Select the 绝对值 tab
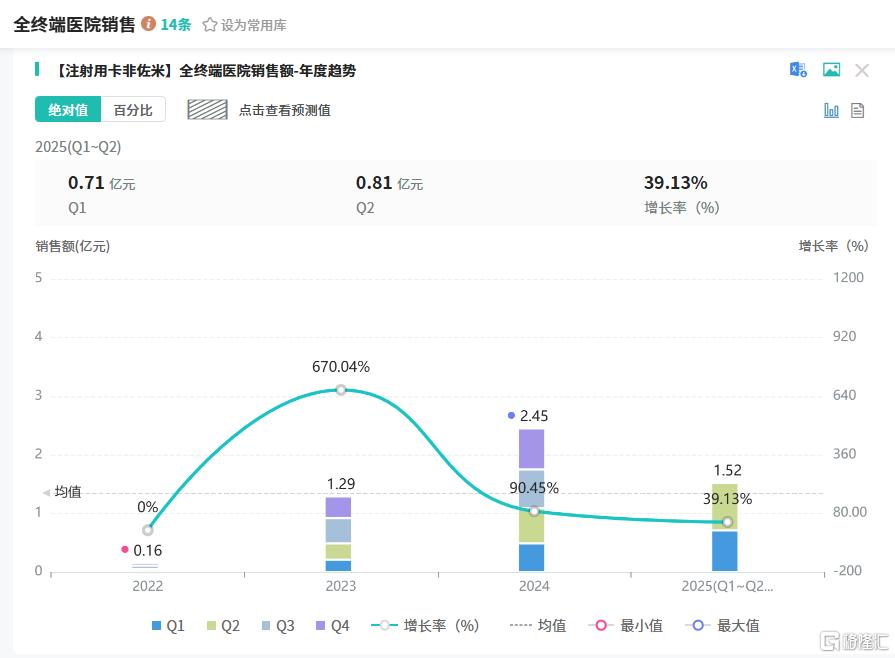Image resolution: width=895 pixels, height=658 pixels. pyautogui.click(x=68, y=110)
